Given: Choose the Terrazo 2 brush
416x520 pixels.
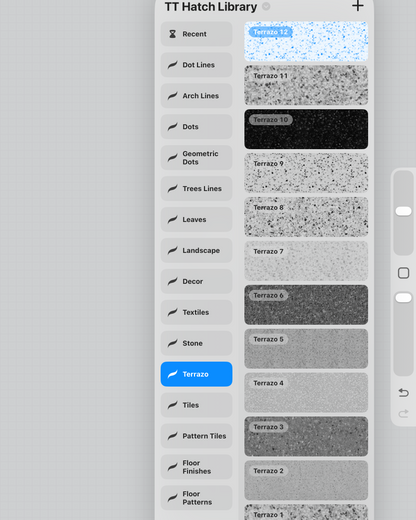Looking at the screenshot, I should 306,480.
